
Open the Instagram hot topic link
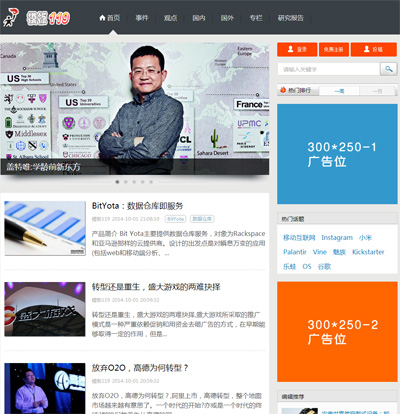pyautogui.click(x=337, y=238)
